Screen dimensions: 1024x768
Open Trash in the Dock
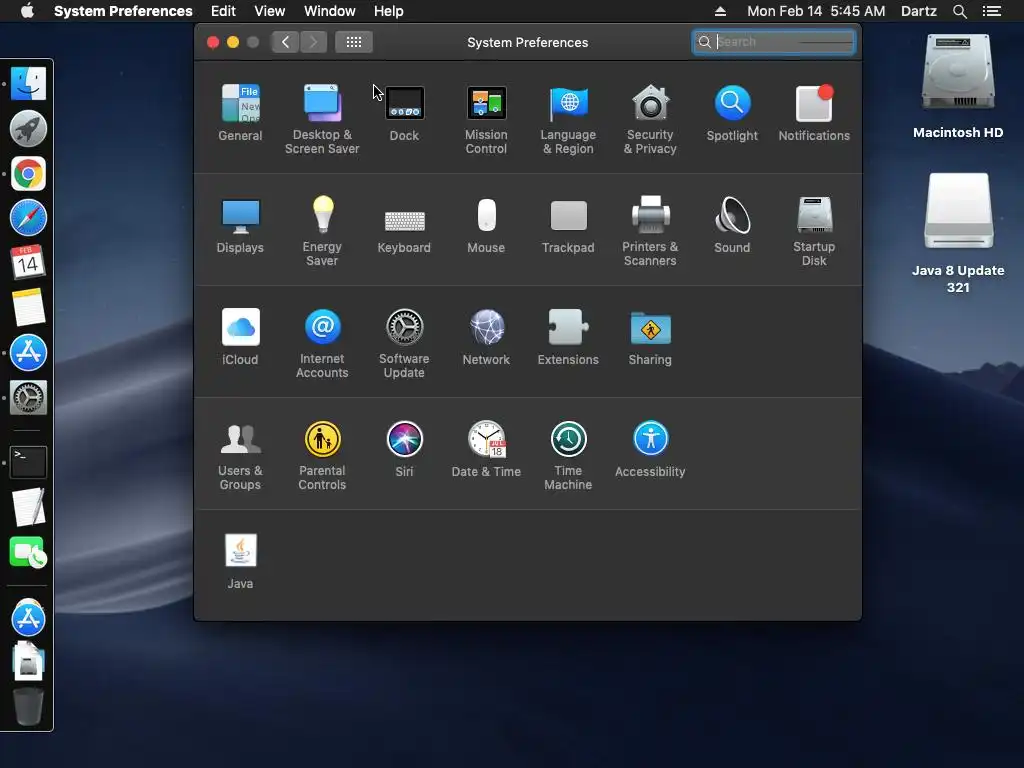28,707
